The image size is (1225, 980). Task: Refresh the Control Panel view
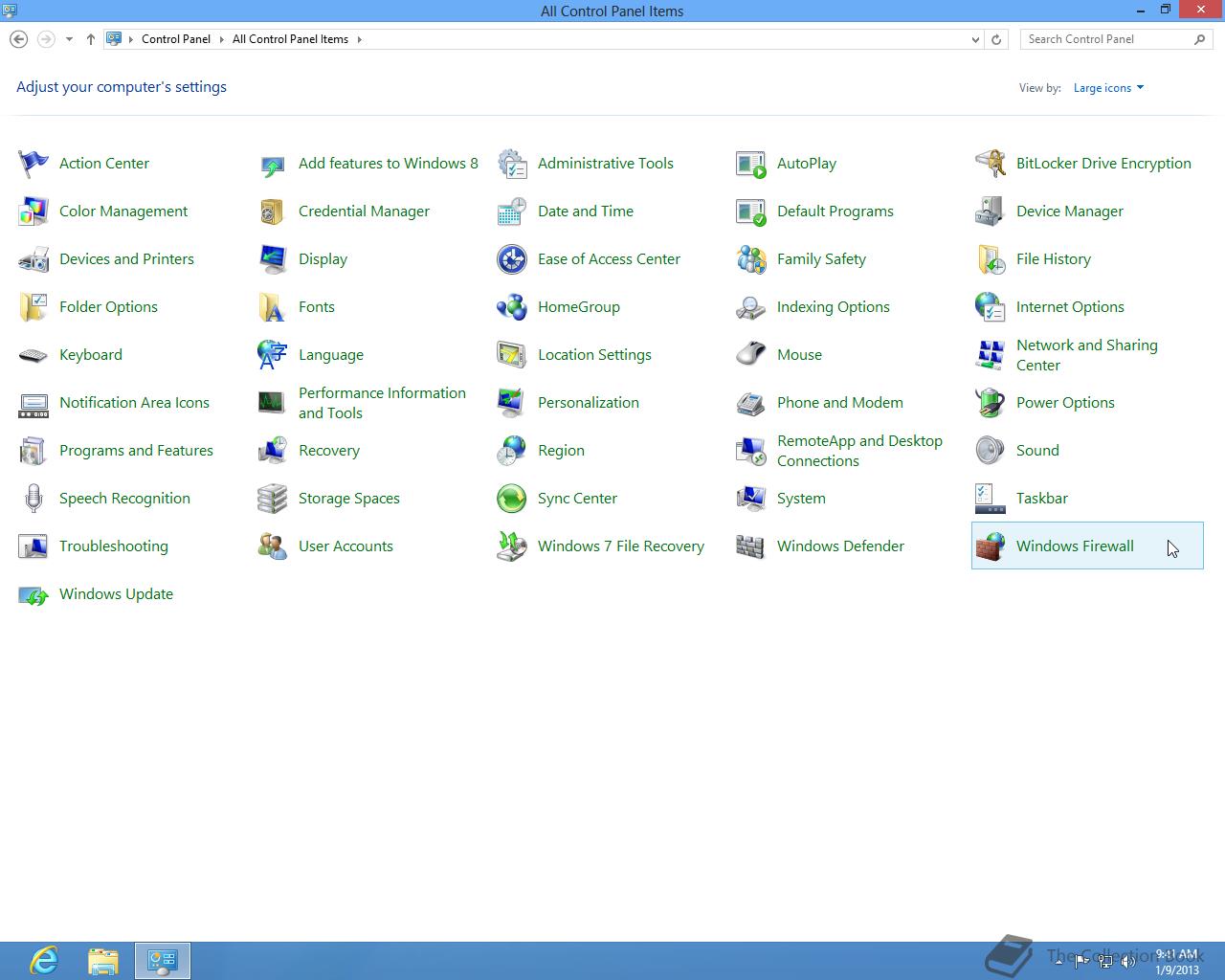[996, 39]
